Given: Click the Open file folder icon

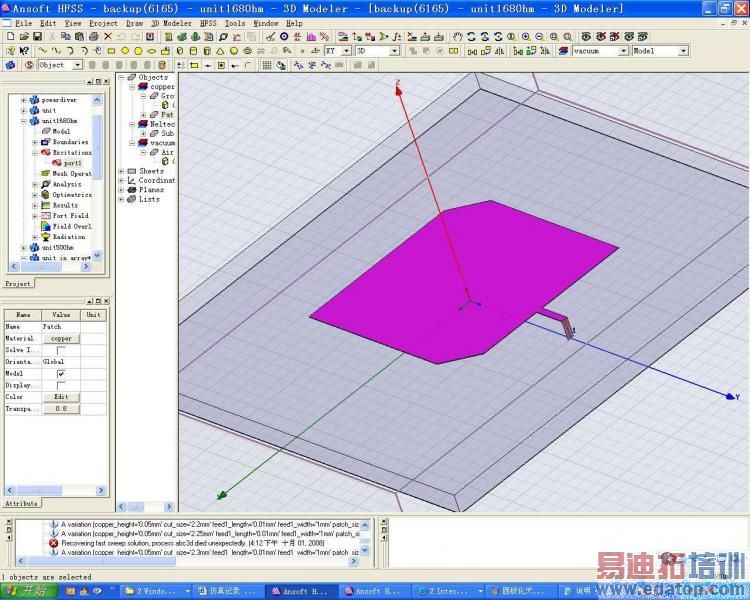Looking at the screenshot, I should (x=24, y=36).
